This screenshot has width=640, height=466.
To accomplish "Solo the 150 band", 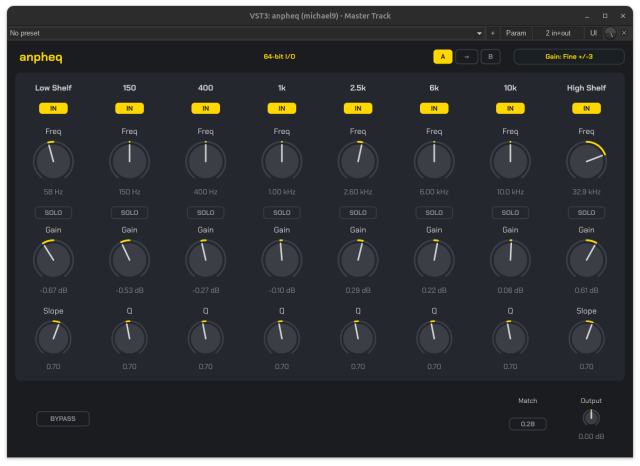I will pyautogui.click(x=129, y=213).
